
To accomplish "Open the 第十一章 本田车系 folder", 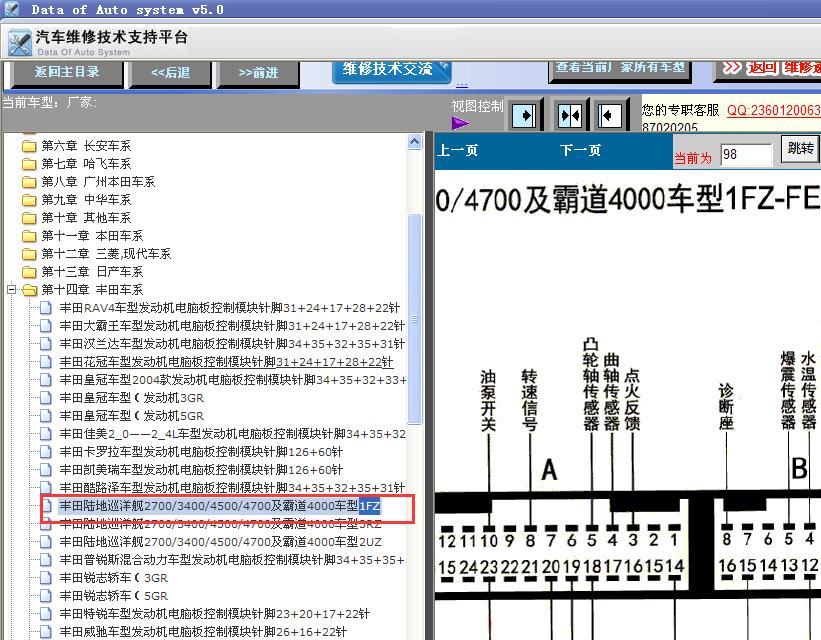I will 92,236.
